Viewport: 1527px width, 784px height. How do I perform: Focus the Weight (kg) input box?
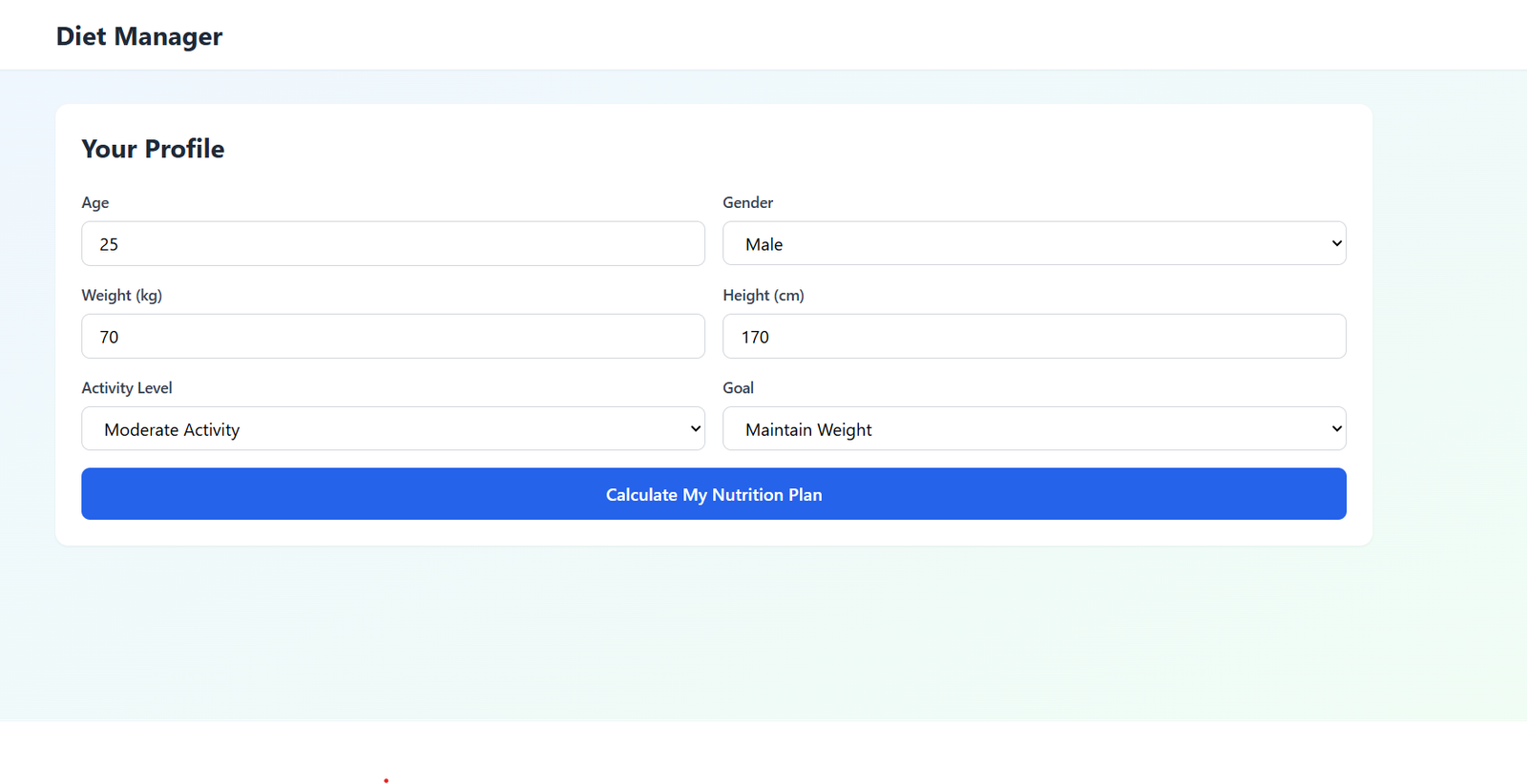pos(392,337)
